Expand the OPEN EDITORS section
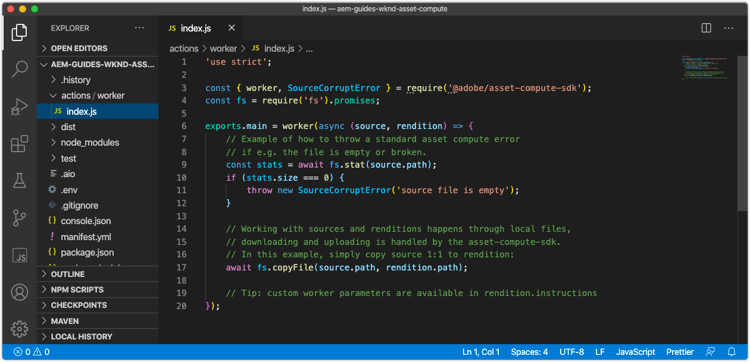Image resolution: width=750 pixels, height=362 pixels. (x=98, y=48)
